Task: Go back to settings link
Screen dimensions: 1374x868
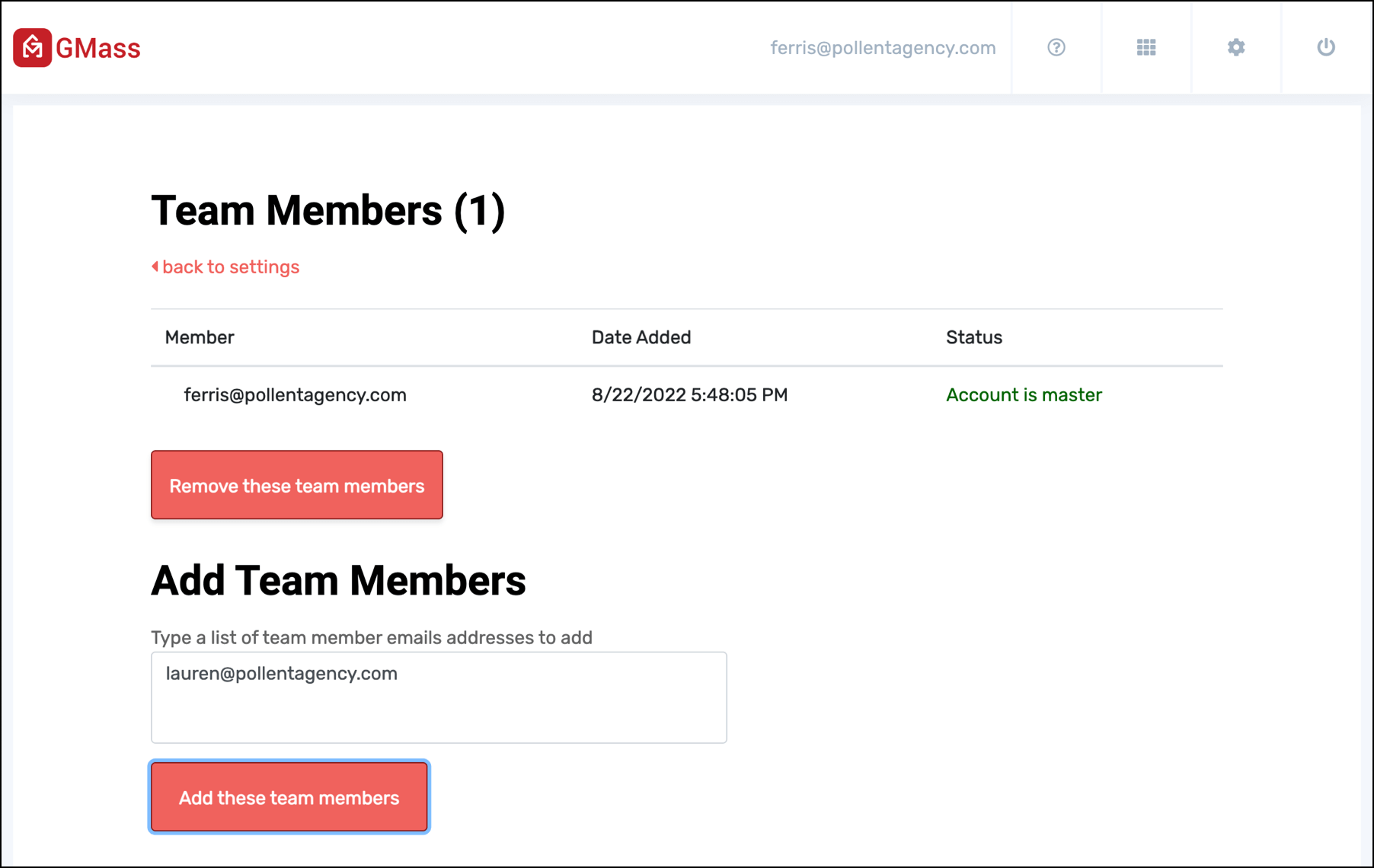Action: click(225, 267)
